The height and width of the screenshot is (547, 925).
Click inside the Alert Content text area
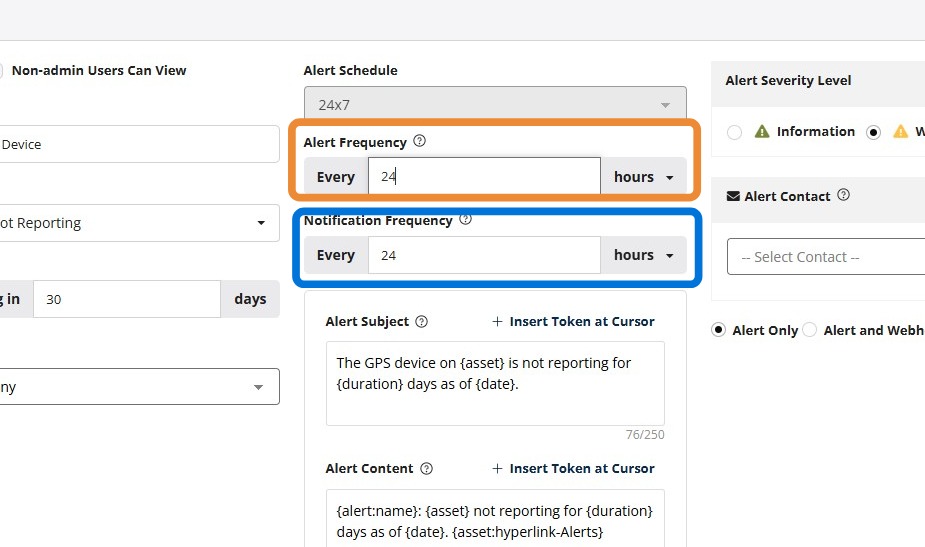(496, 518)
